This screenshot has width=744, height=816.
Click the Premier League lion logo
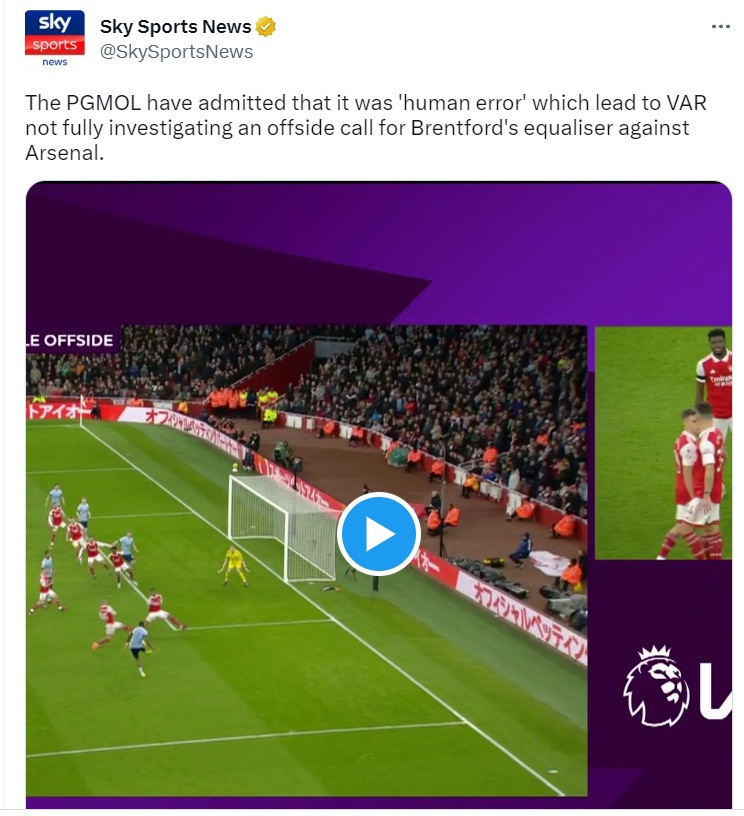coord(655,686)
